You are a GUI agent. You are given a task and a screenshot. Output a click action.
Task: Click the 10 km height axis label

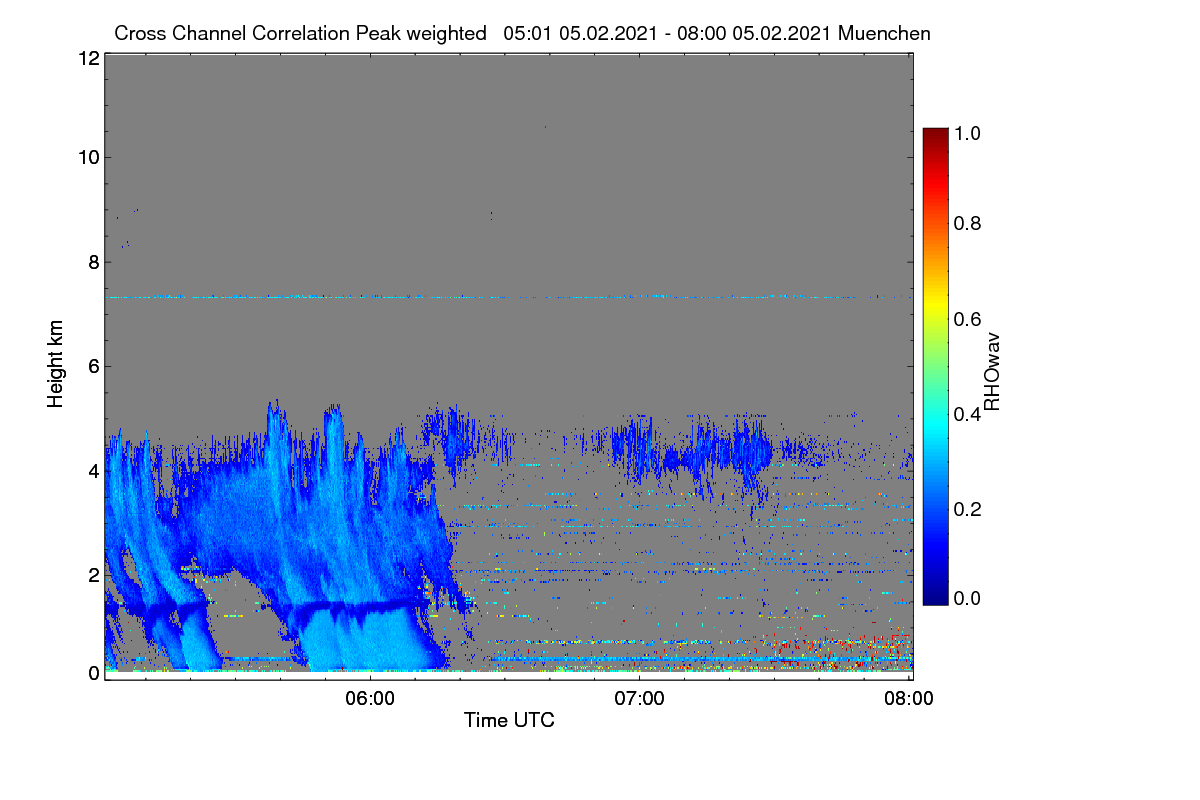pos(87,157)
